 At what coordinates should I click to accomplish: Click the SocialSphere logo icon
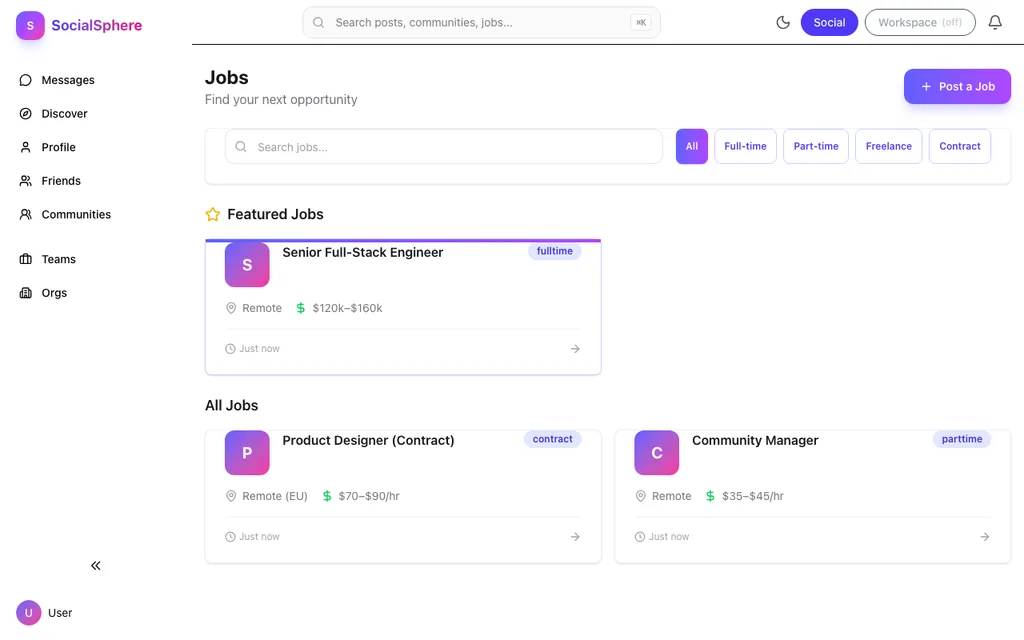30,25
